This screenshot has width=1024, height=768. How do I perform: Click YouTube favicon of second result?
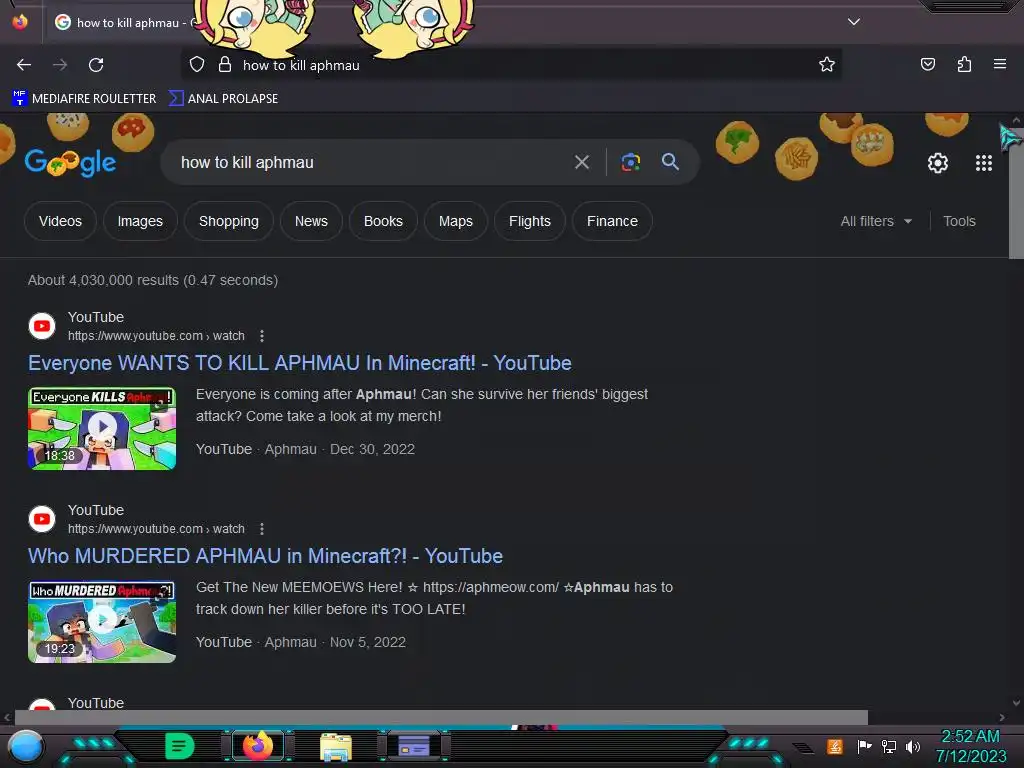pyautogui.click(x=42, y=519)
